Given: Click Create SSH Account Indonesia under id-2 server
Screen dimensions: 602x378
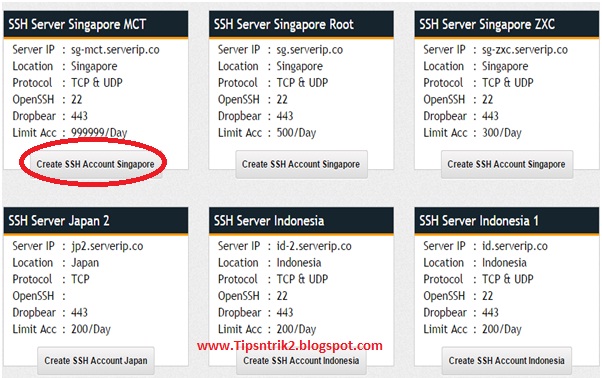Looking at the screenshot, I should point(301,361).
